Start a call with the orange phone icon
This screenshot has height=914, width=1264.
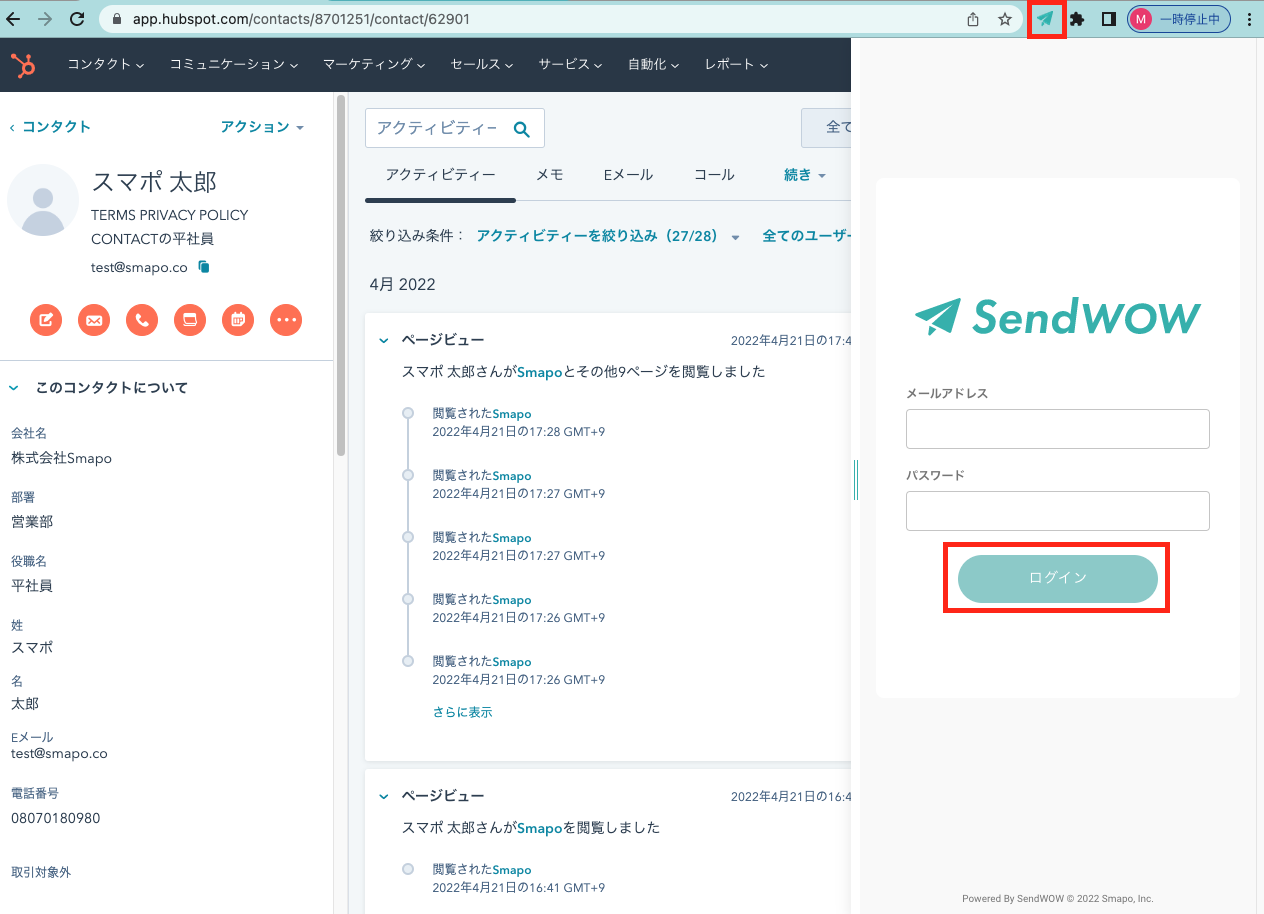[x=142, y=320]
